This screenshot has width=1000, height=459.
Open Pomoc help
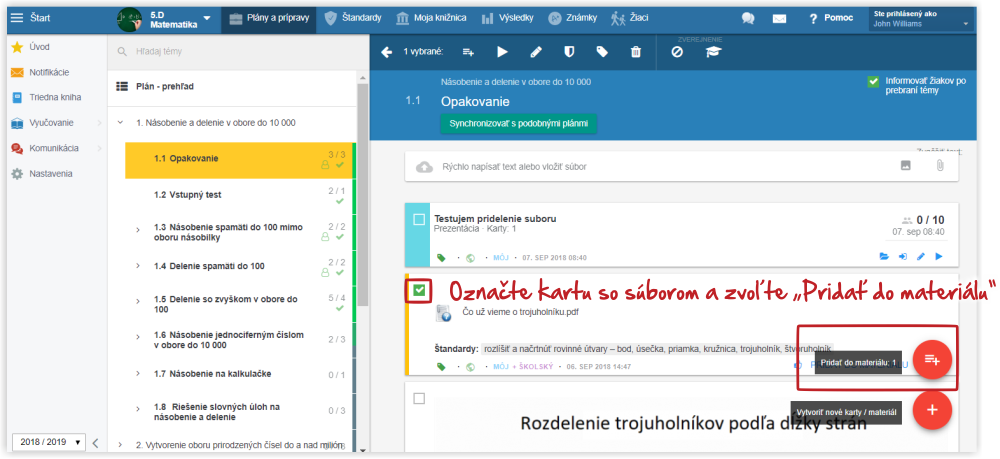pyautogui.click(x=831, y=18)
